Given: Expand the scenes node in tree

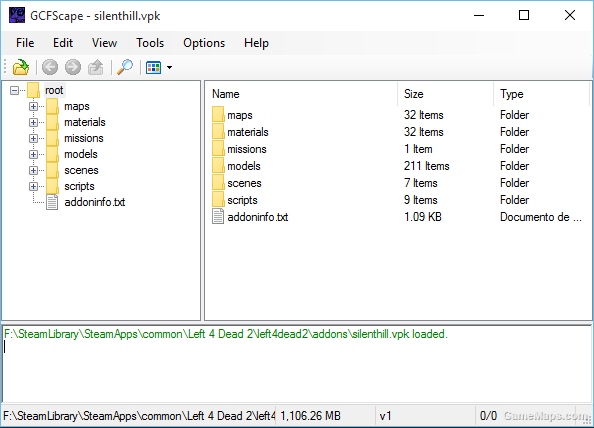Looking at the screenshot, I should [x=33, y=170].
